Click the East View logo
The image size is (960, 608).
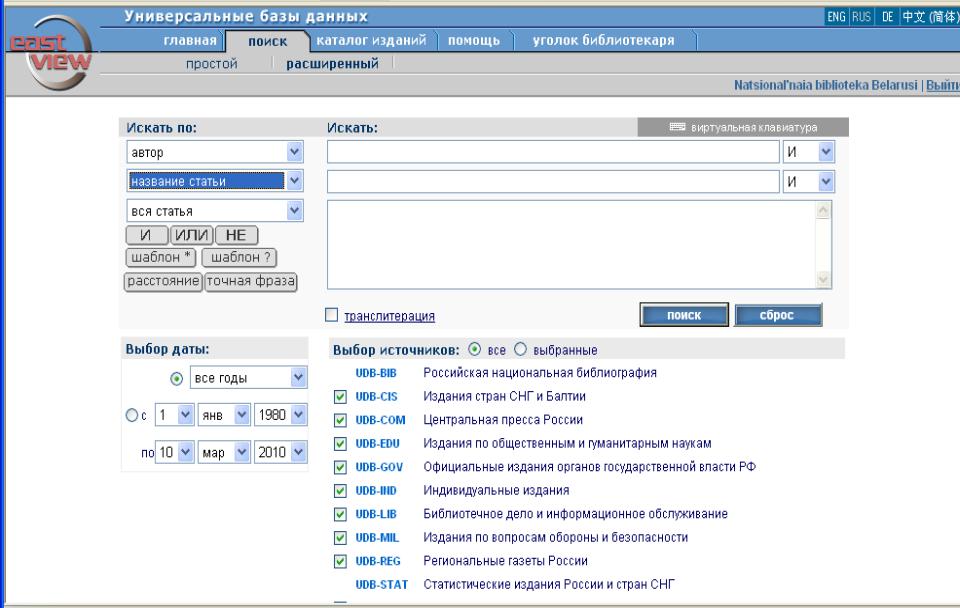pos(51,53)
